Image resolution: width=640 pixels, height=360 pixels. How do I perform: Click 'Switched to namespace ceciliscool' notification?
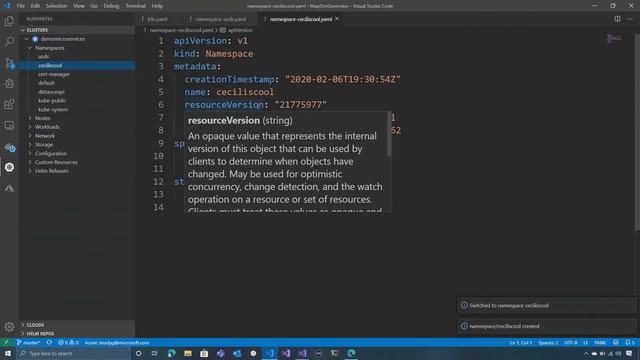[547, 305]
